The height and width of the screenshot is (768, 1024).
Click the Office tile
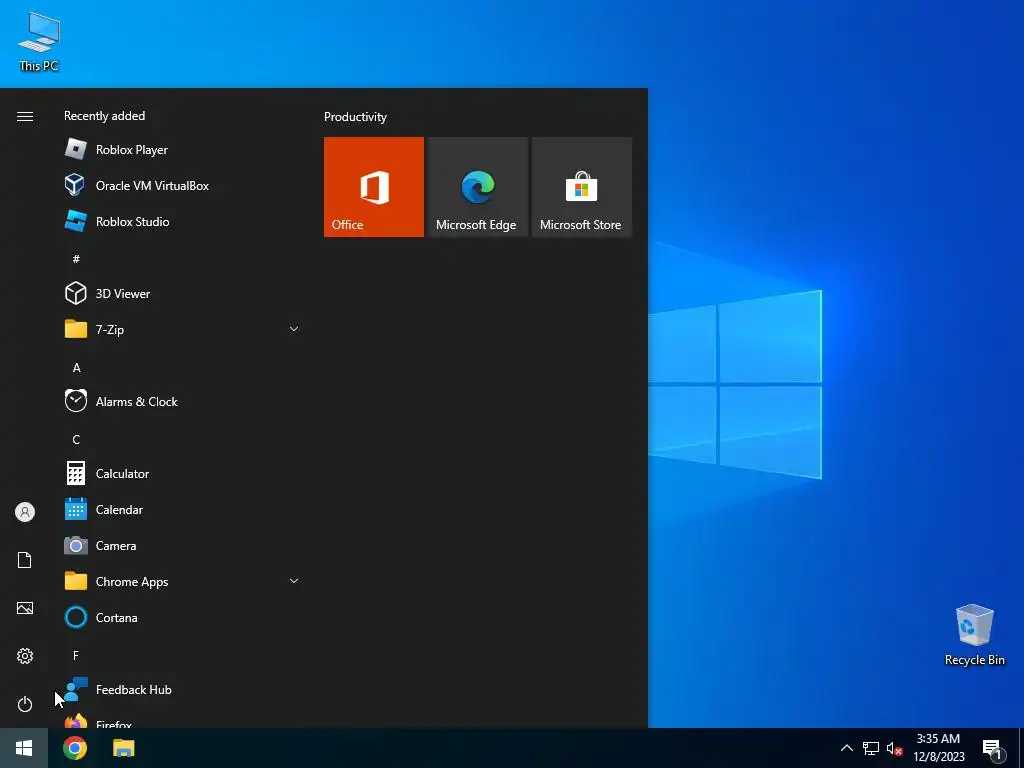coord(374,187)
